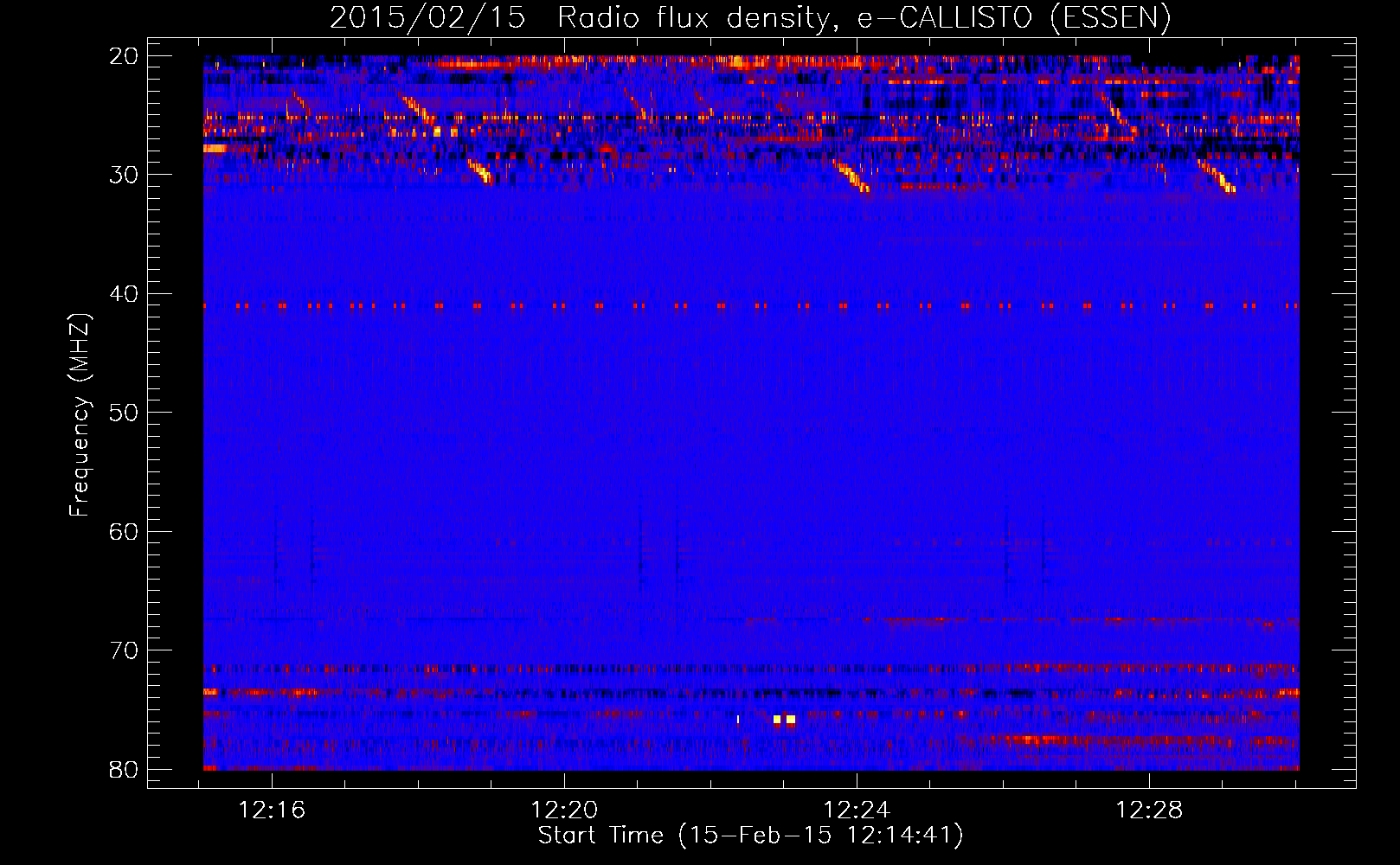The height and width of the screenshot is (865, 1400).
Task: Click the '30' frequency tick label
Action: pyautogui.click(x=124, y=175)
